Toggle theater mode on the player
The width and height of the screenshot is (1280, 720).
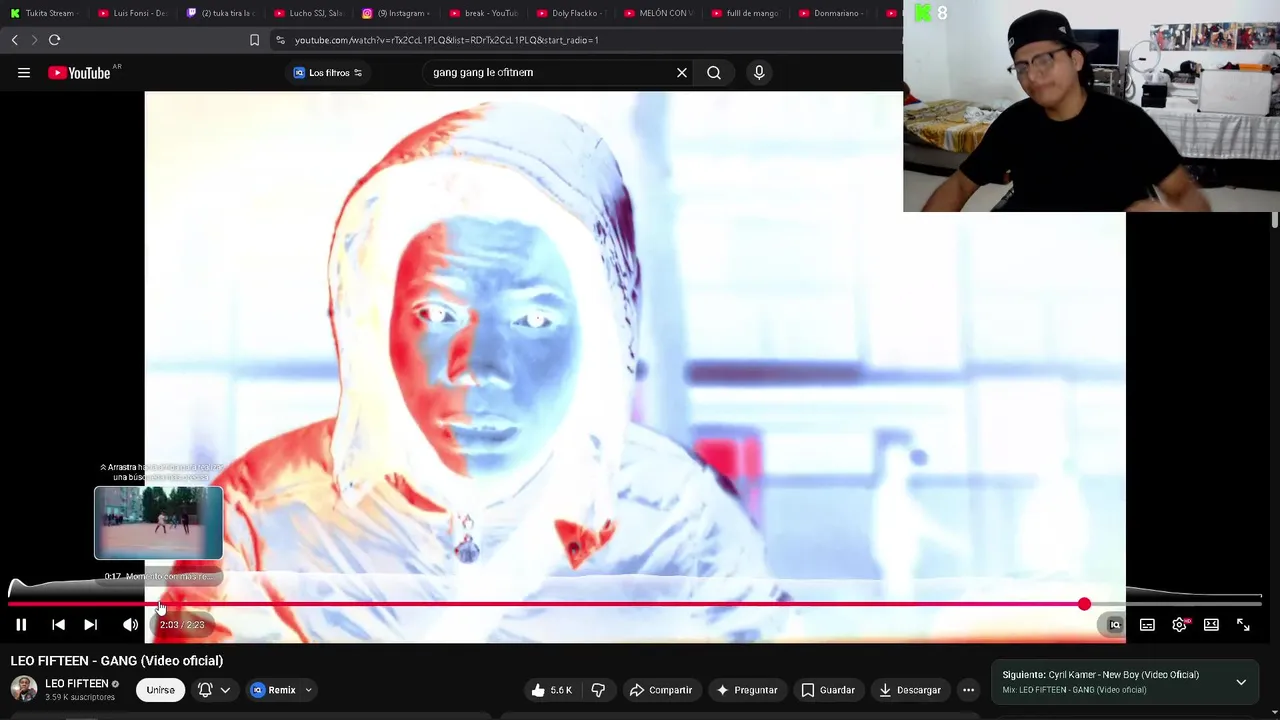tap(1211, 625)
